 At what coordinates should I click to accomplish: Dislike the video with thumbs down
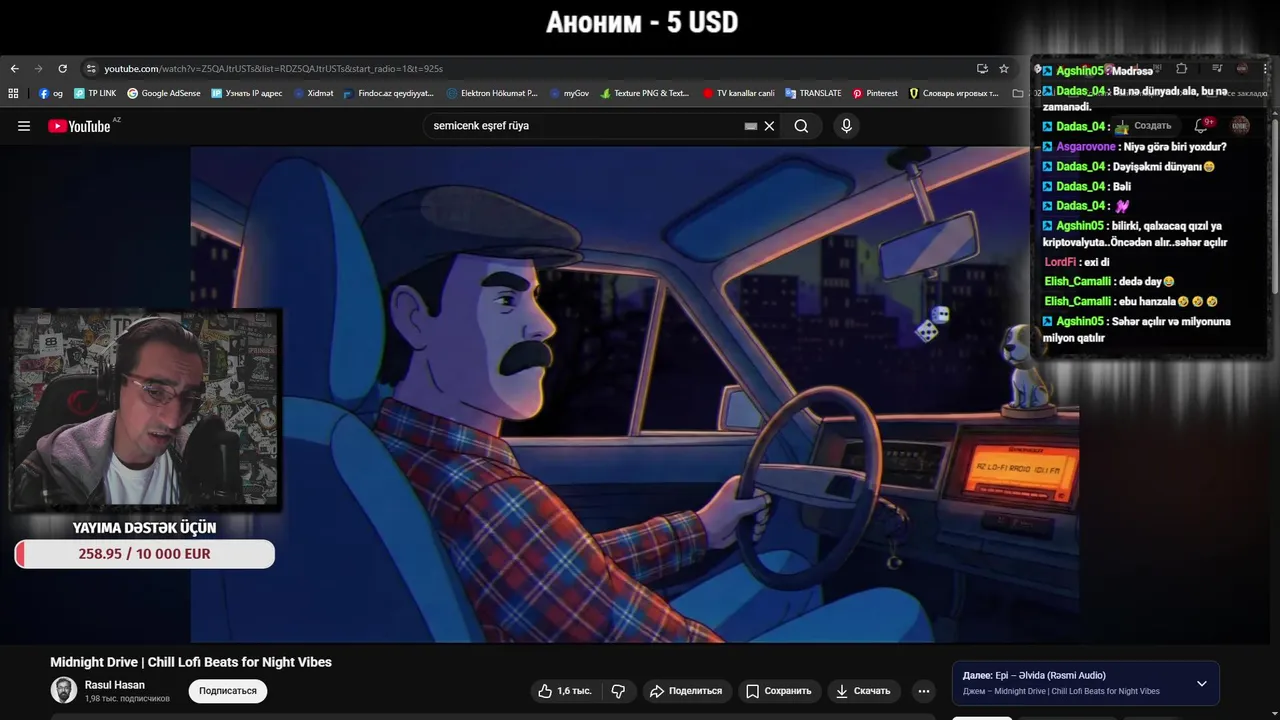(618, 691)
